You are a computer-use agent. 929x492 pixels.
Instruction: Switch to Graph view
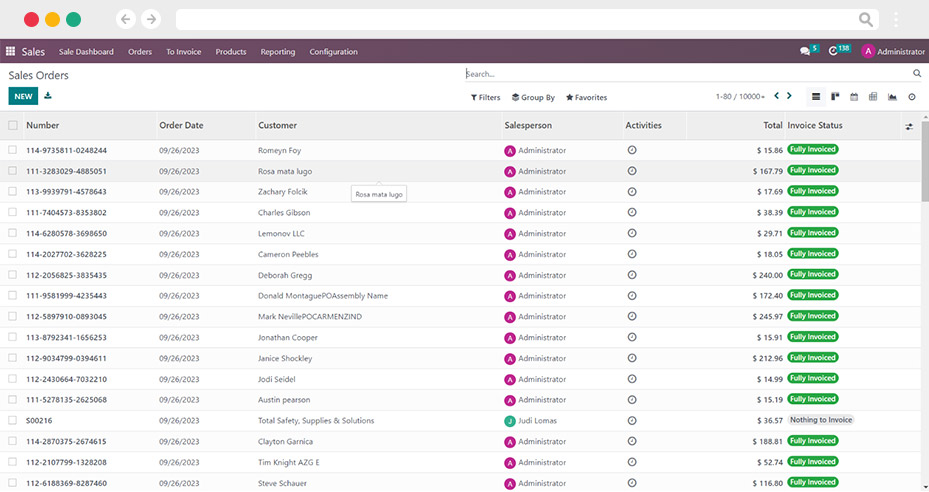point(892,97)
